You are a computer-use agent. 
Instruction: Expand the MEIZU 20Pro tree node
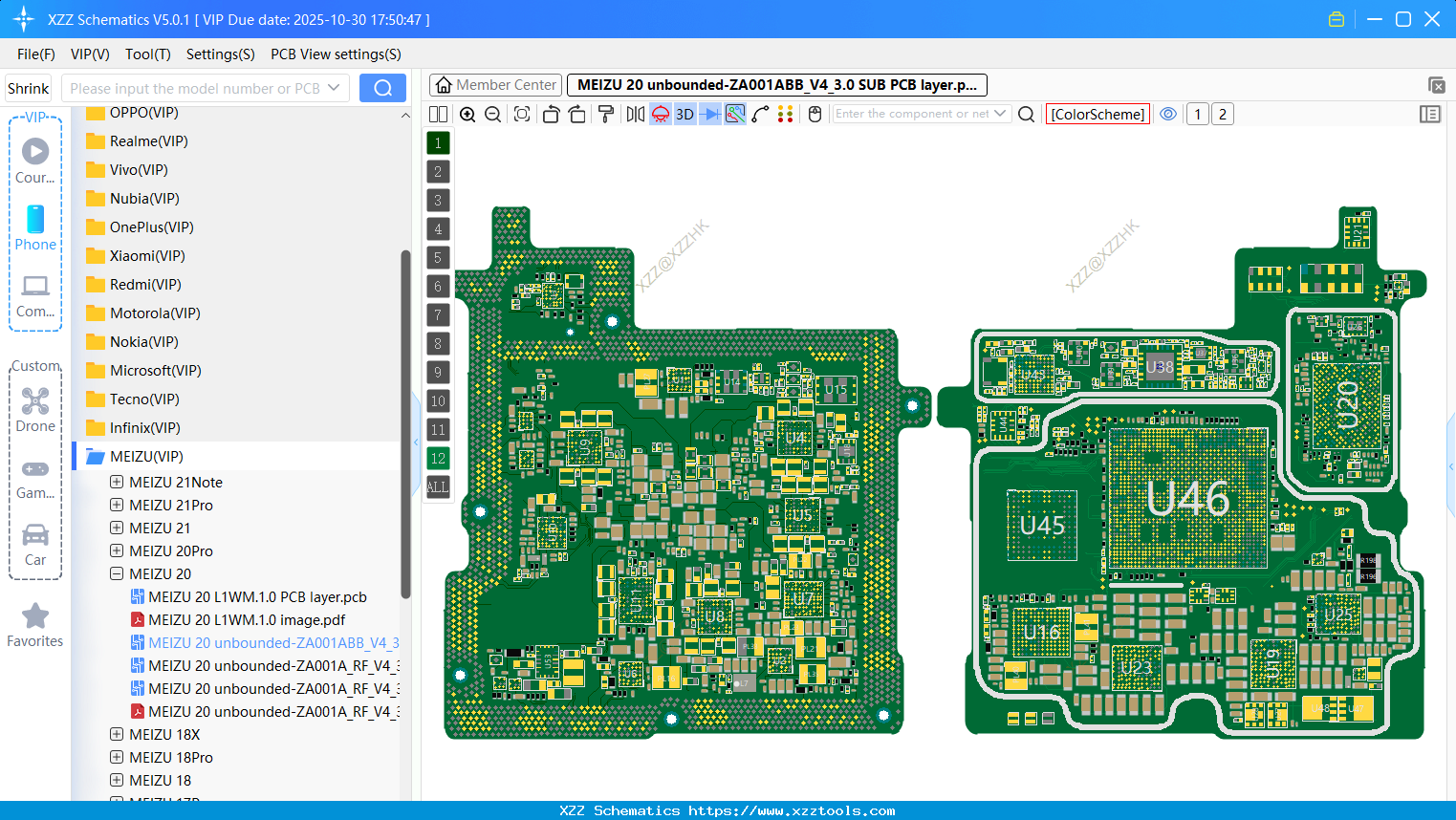[x=117, y=551]
